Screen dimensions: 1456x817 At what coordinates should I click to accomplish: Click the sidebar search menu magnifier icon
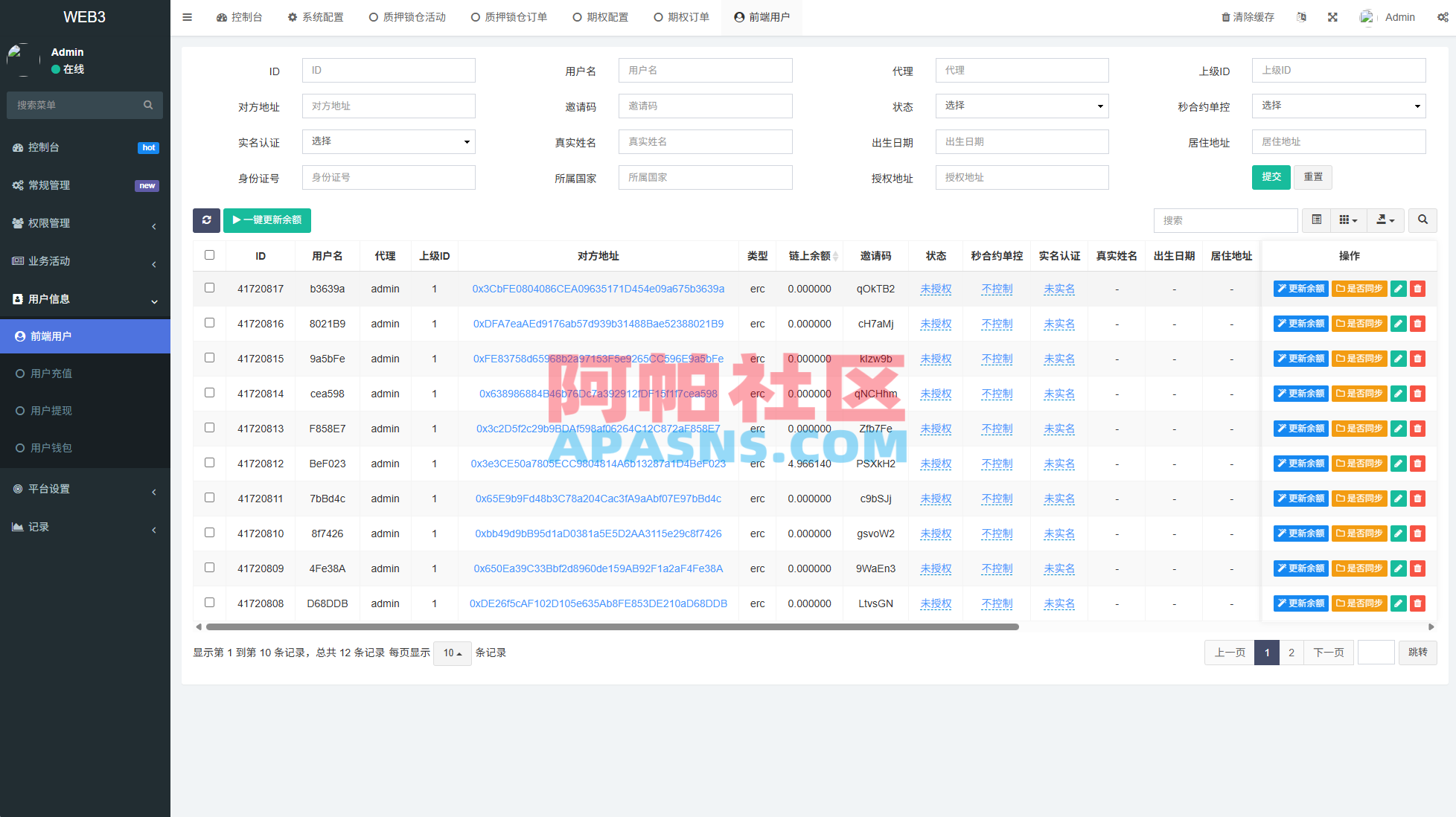coord(148,105)
